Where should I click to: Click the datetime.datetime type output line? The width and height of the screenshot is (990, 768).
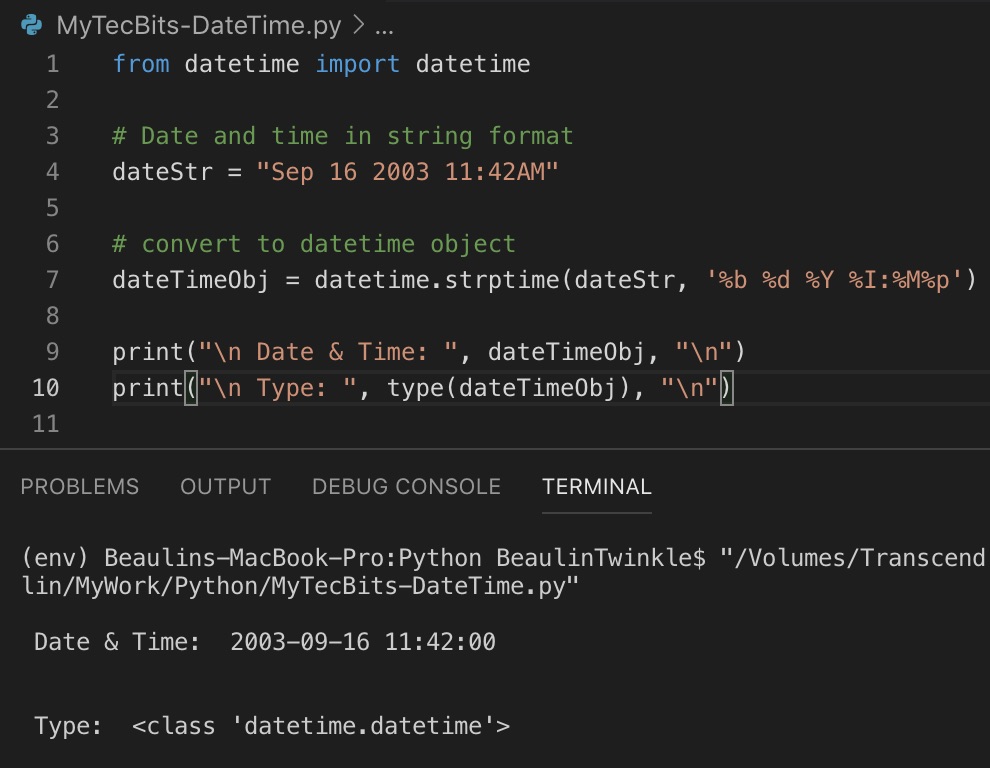pos(270,726)
